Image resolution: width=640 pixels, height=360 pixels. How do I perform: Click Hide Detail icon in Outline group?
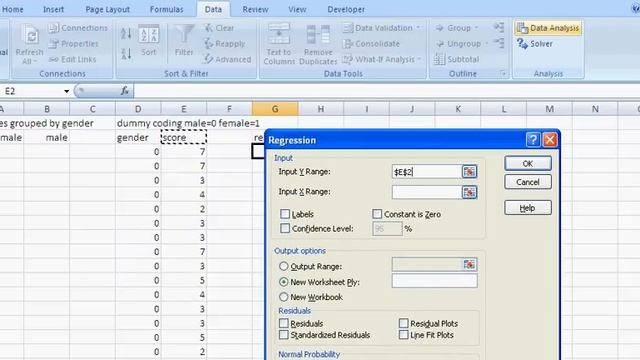[499, 43]
